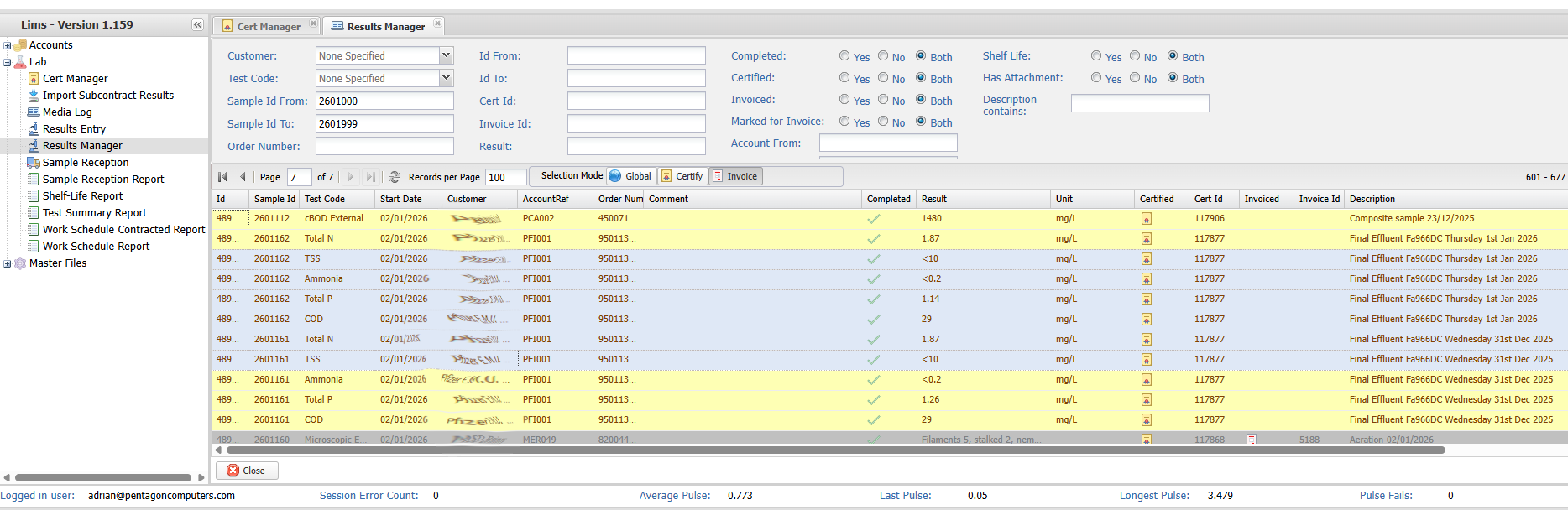The width and height of the screenshot is (1568, 510).
Task: Expand the Master Files tree node
Action: point(8,263)
